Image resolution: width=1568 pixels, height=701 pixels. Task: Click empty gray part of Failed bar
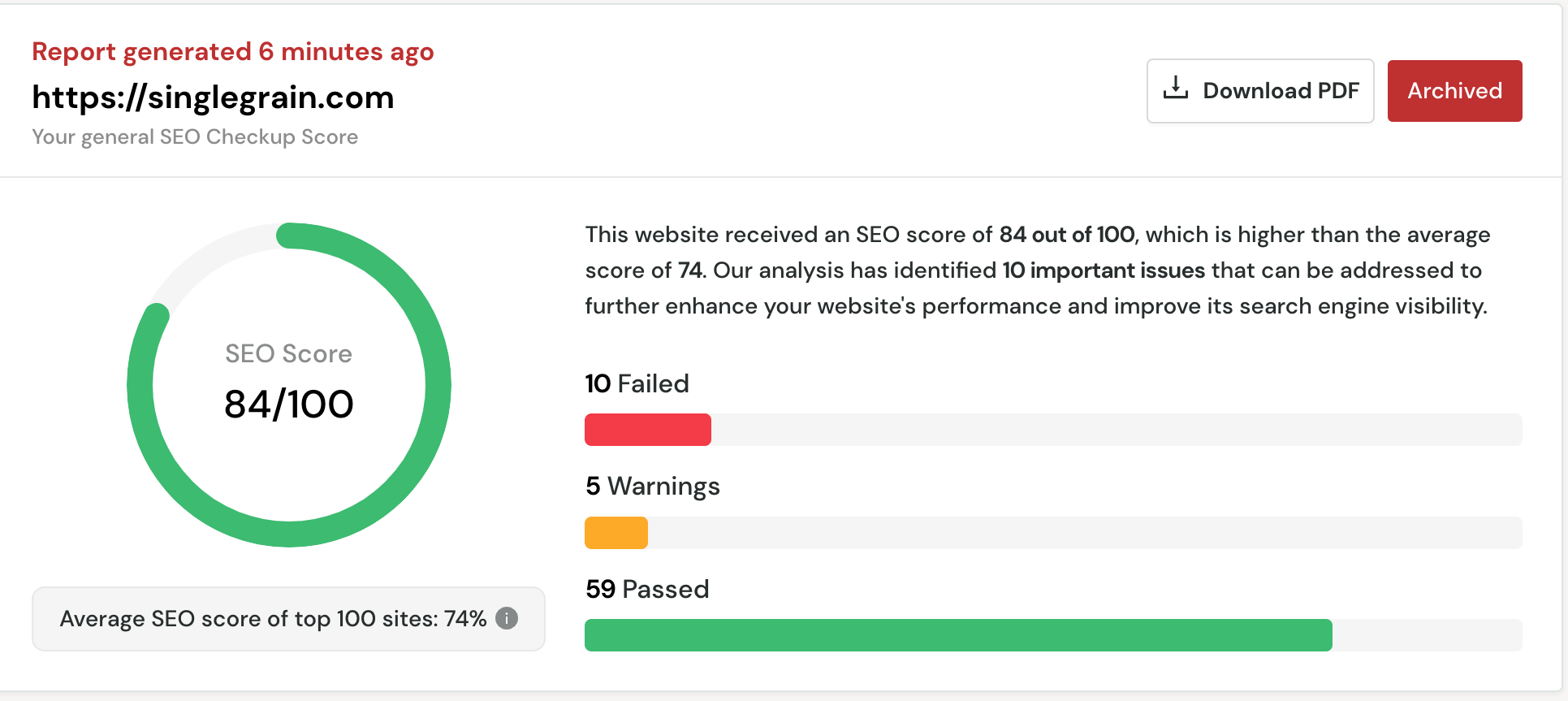(x=1112, y=430)
